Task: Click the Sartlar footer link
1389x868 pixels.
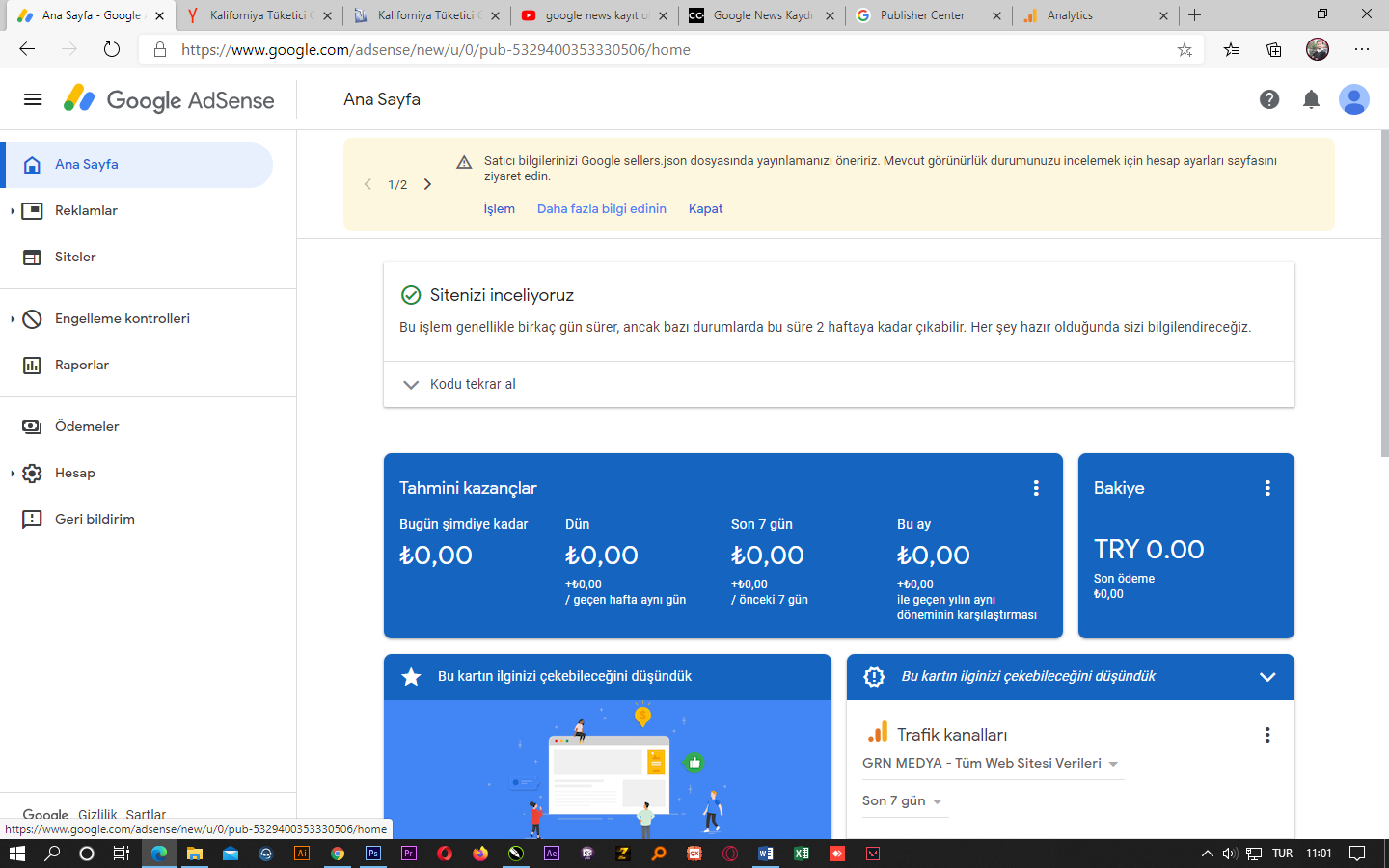Action: tap(146, 815)
